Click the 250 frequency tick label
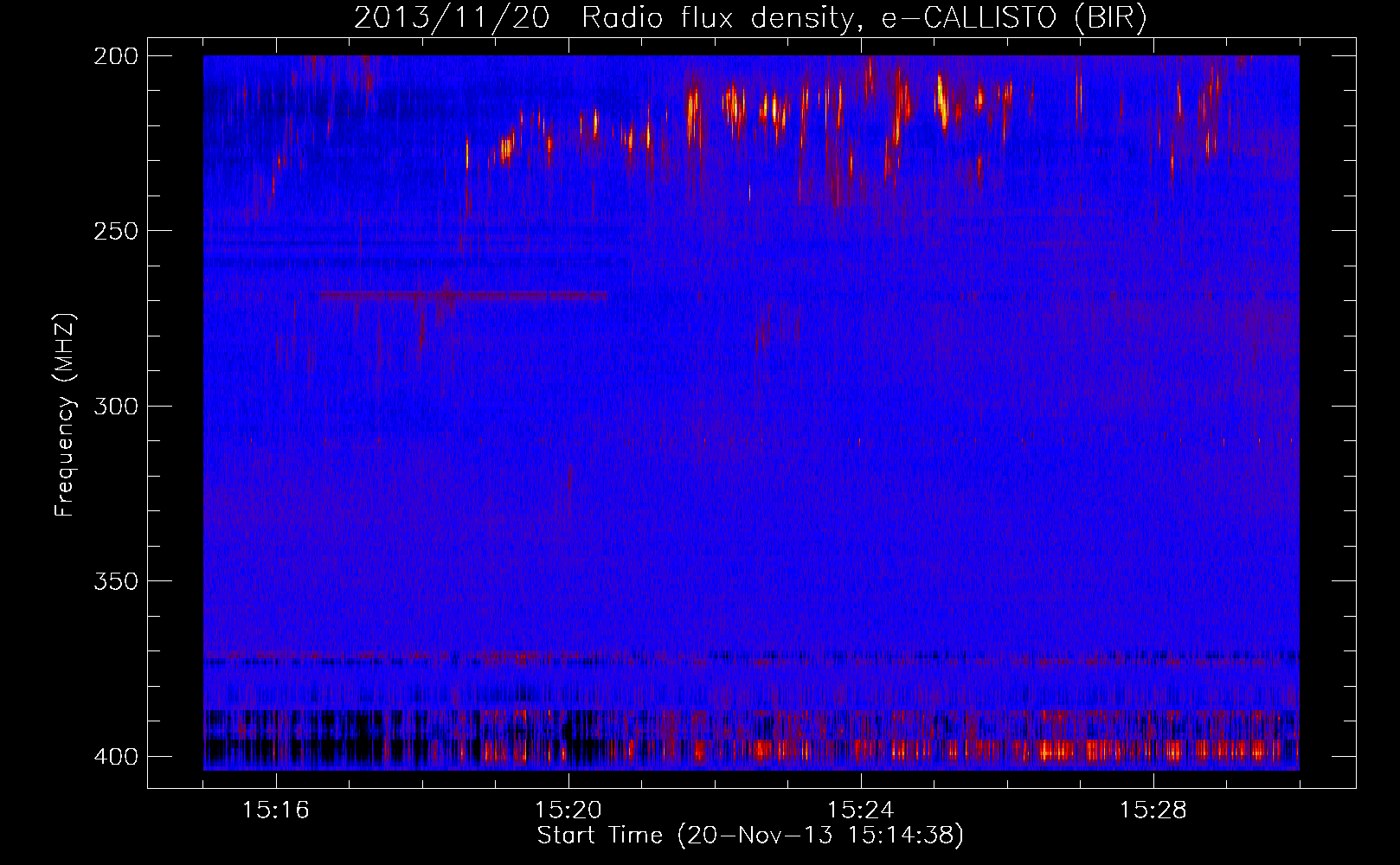1400x865 pixels. point(115,231)
